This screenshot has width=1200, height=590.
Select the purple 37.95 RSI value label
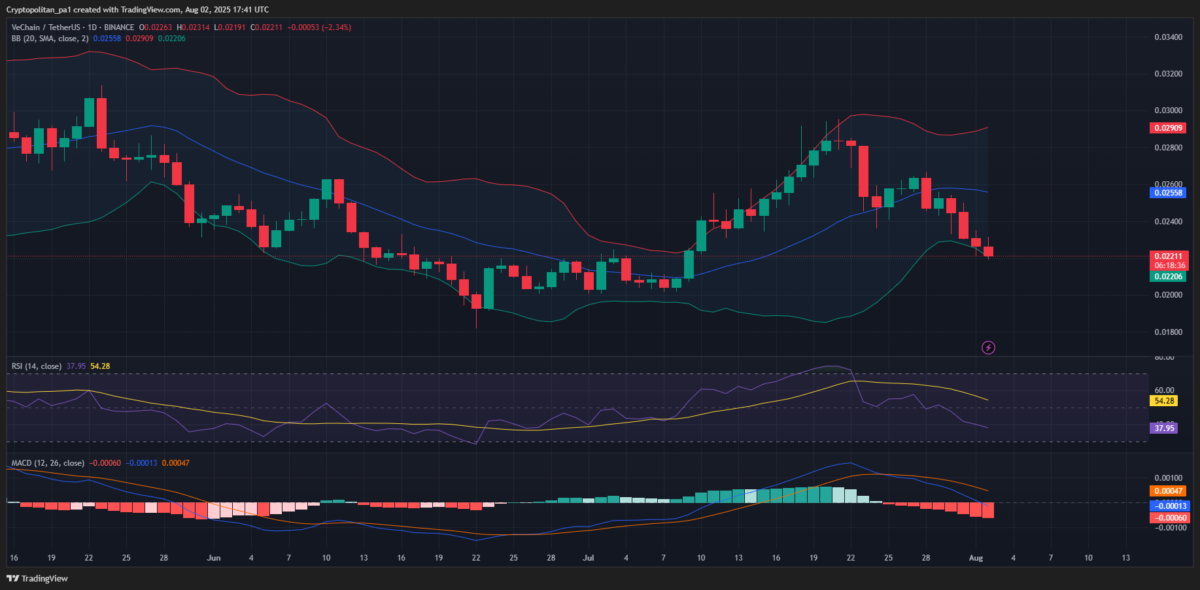click(1164, 427)
